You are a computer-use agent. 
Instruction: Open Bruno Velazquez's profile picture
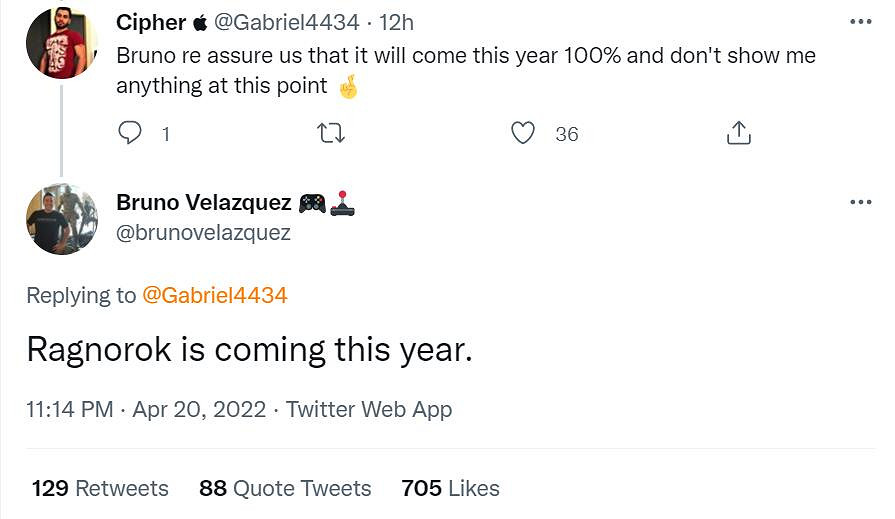tap(62, 219)
